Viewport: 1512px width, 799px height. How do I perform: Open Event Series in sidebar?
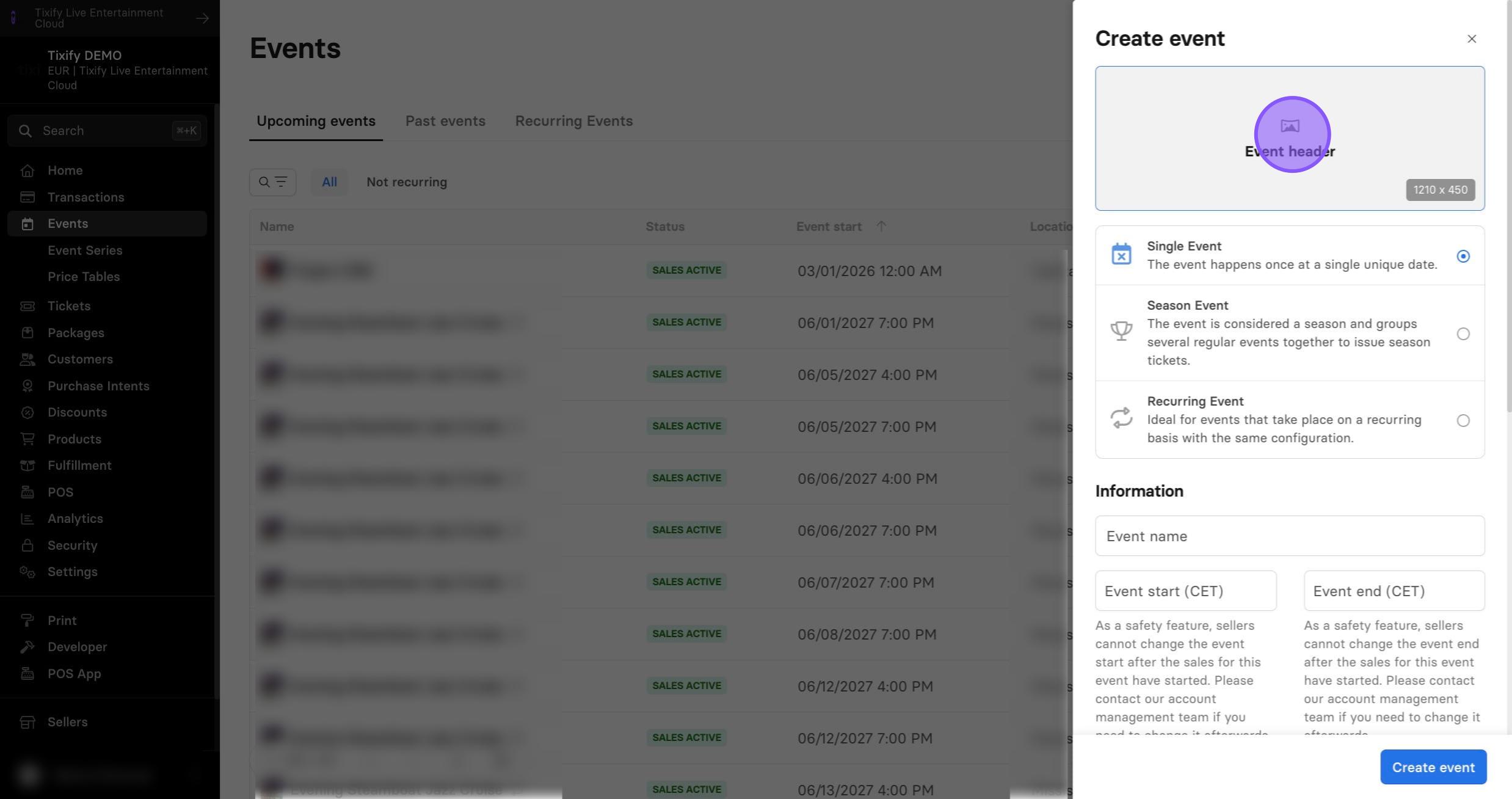85,250
